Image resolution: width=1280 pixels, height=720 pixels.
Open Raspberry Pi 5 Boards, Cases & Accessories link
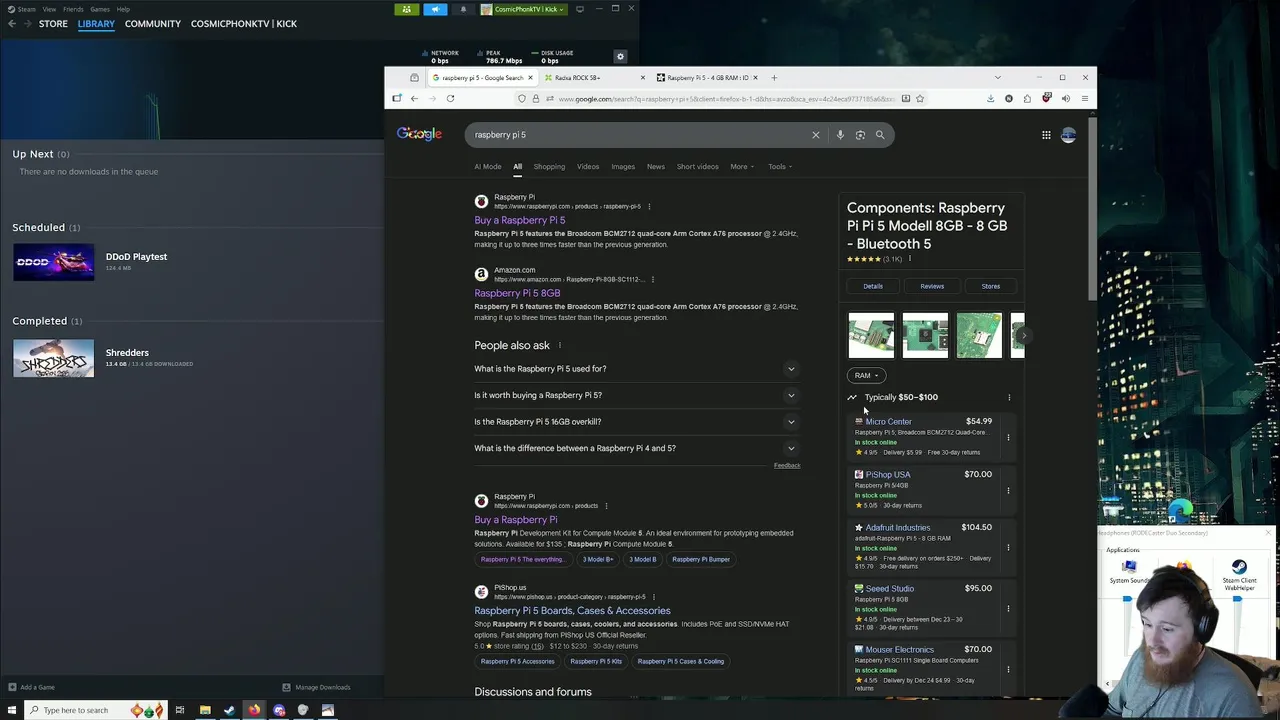pyautogui.click(x=572, y=611)
